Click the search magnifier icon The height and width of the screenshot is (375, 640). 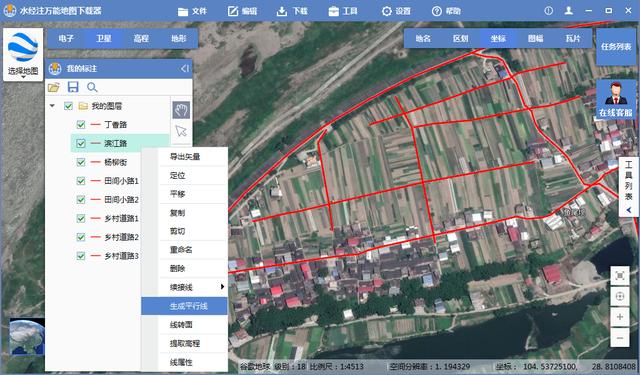click(x=92, y=87)
